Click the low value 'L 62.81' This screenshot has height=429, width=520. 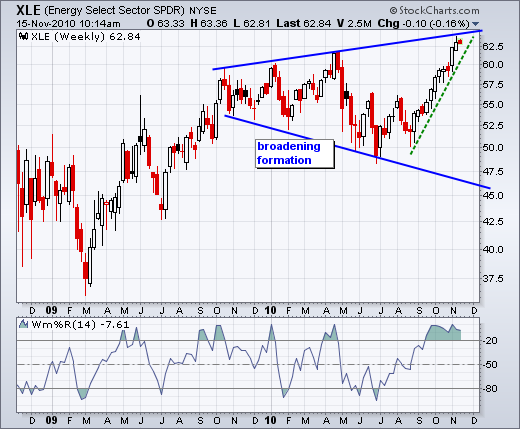point(252,24)
